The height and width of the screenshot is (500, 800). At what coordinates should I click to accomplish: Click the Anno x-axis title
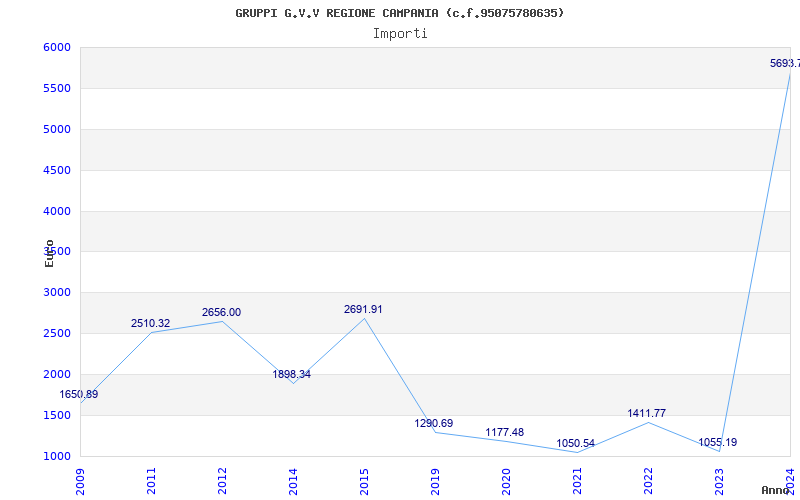[776, 490]
